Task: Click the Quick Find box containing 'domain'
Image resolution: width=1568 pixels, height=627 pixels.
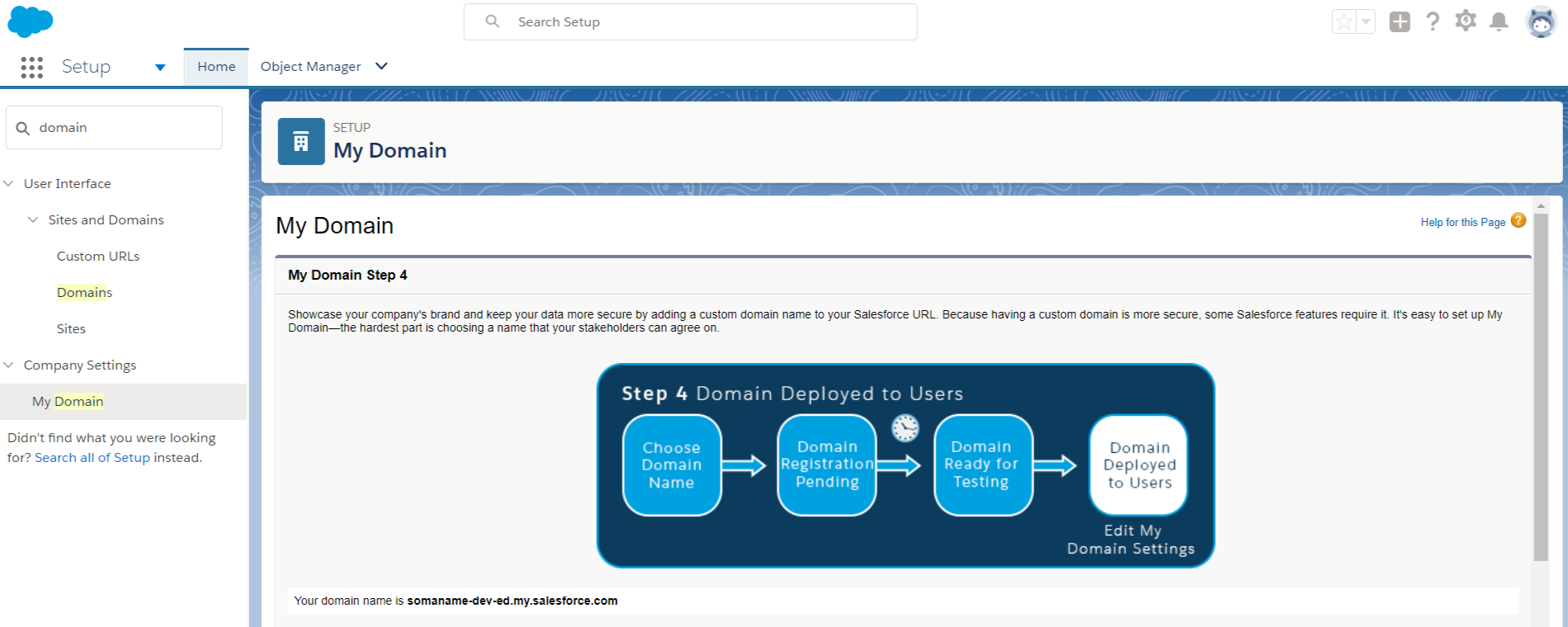Action: [114, 128]
